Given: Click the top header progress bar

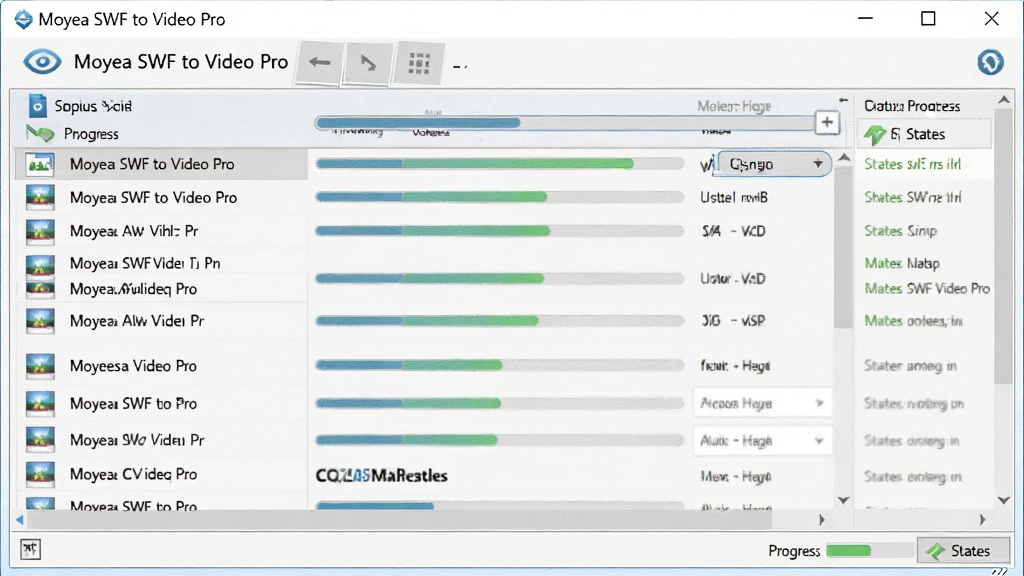Looking at the screenshot, I should pos(565,123).
